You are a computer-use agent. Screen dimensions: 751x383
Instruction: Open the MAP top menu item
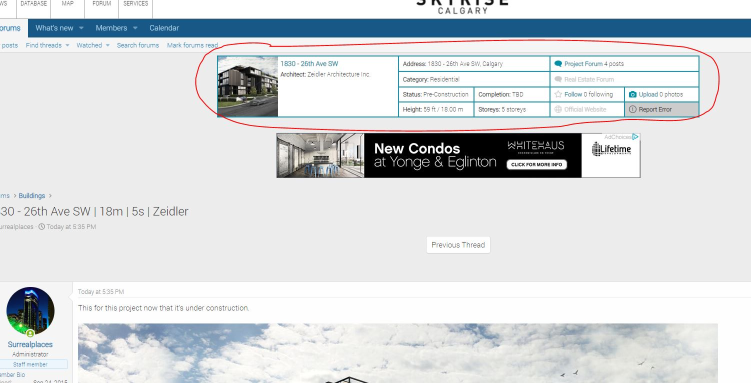[68, 3]
